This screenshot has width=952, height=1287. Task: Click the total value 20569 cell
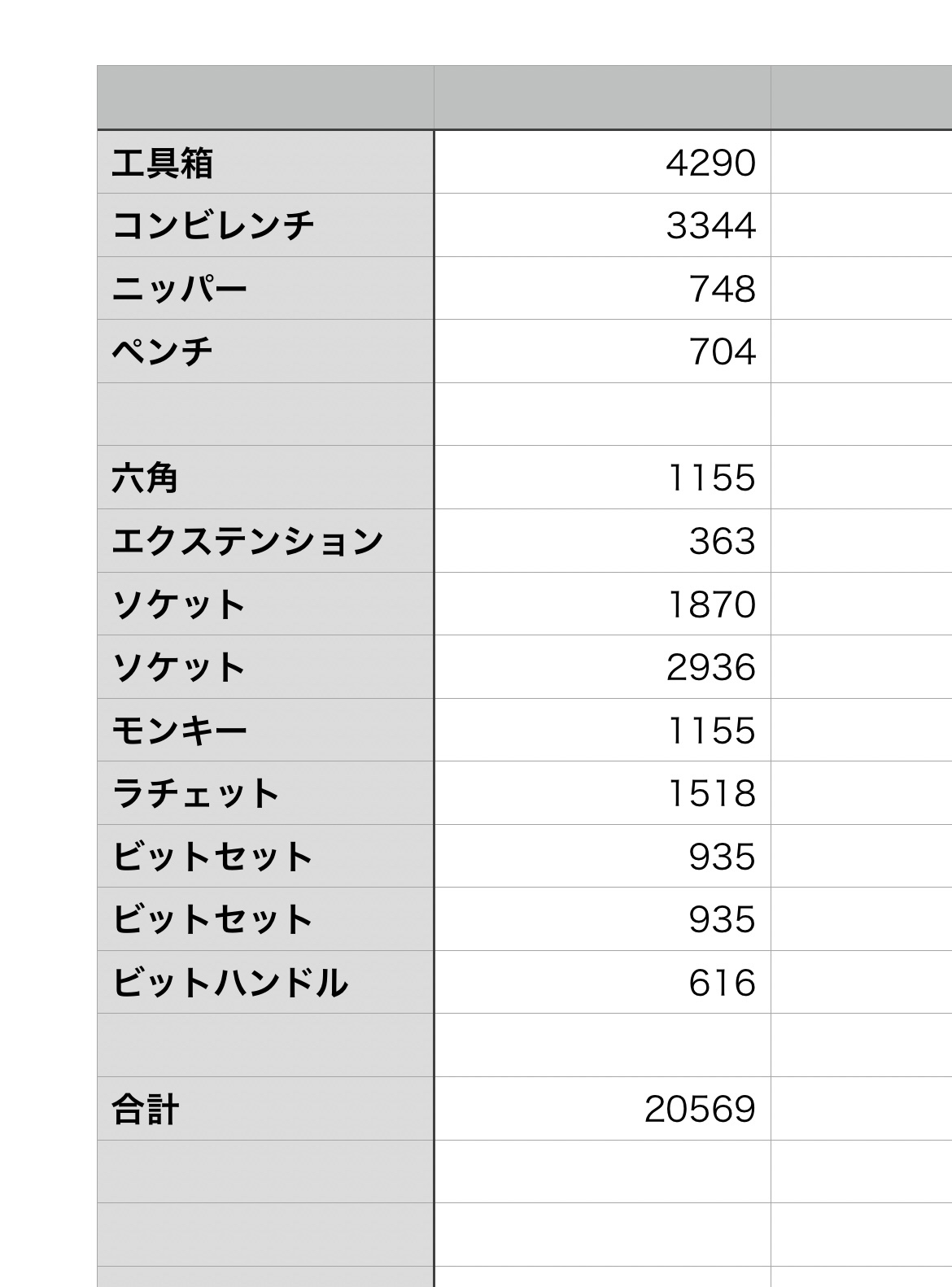(602, 1109)
